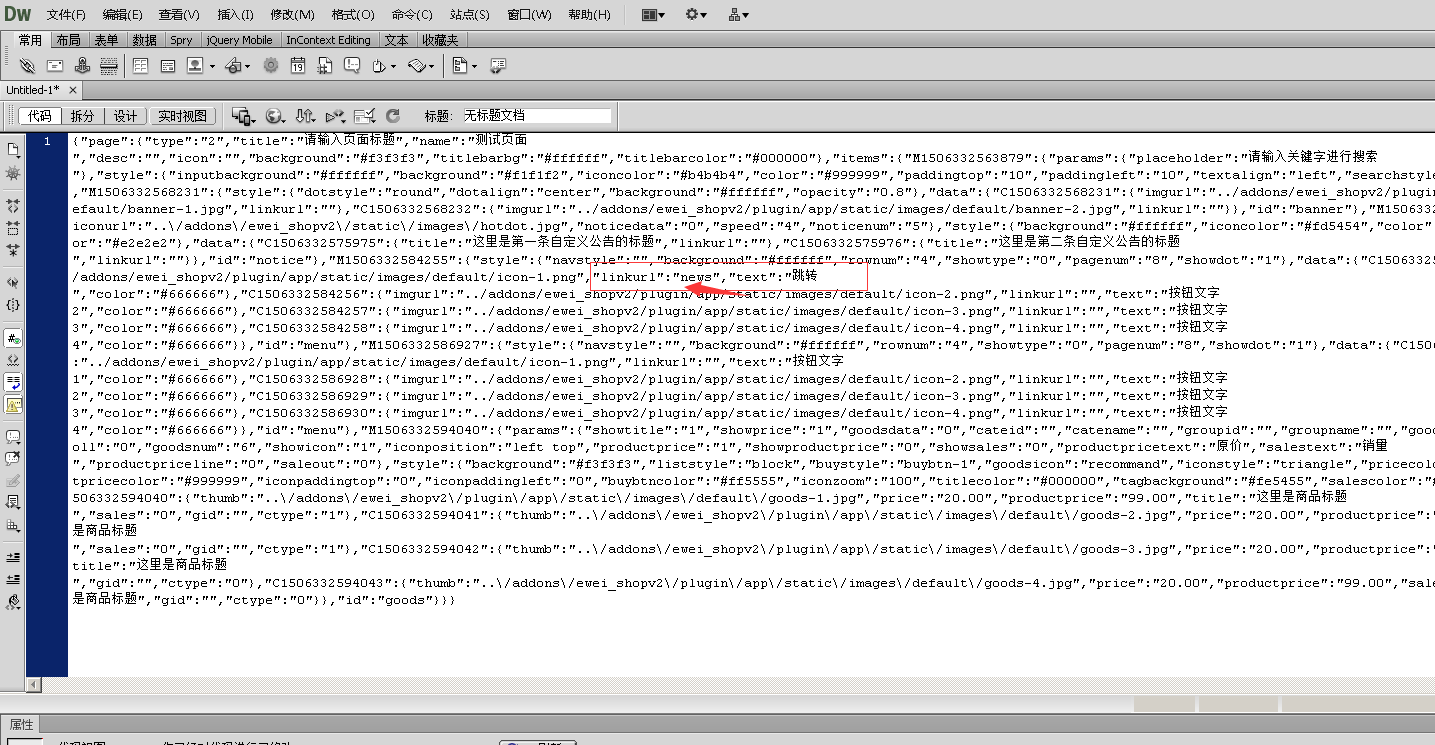The image size is (1435, 745).
Task: Open the workspace layout dropdown
Action: tap(654, 15)
